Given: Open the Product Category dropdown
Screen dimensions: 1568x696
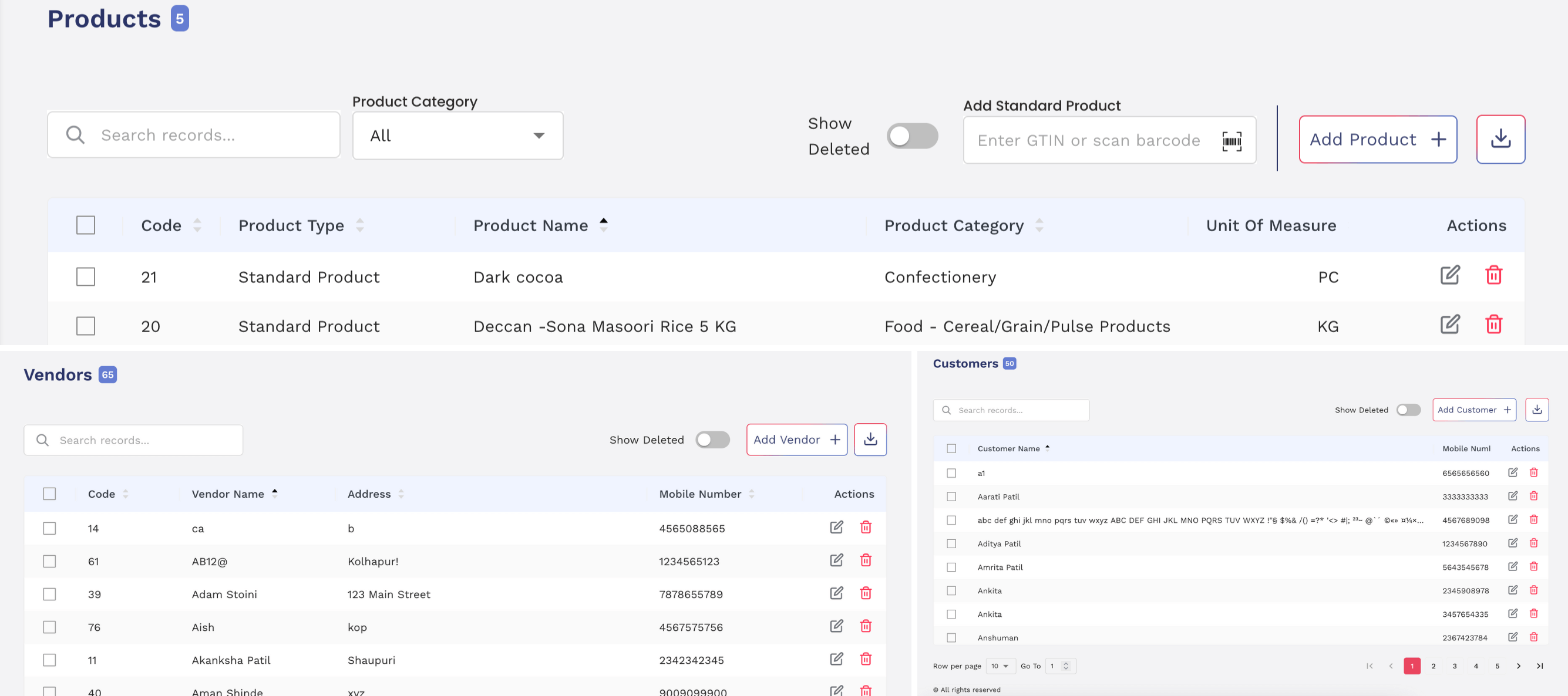Looking at the screenshot, I should click(457, 136).
